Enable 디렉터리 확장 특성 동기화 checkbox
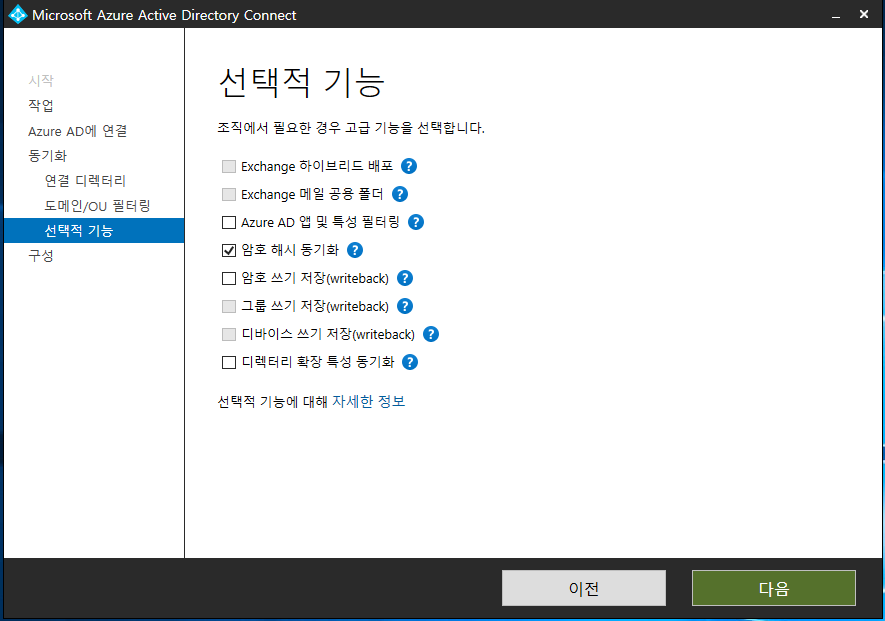This screenshot has width=885, height=621. point(229,362)
